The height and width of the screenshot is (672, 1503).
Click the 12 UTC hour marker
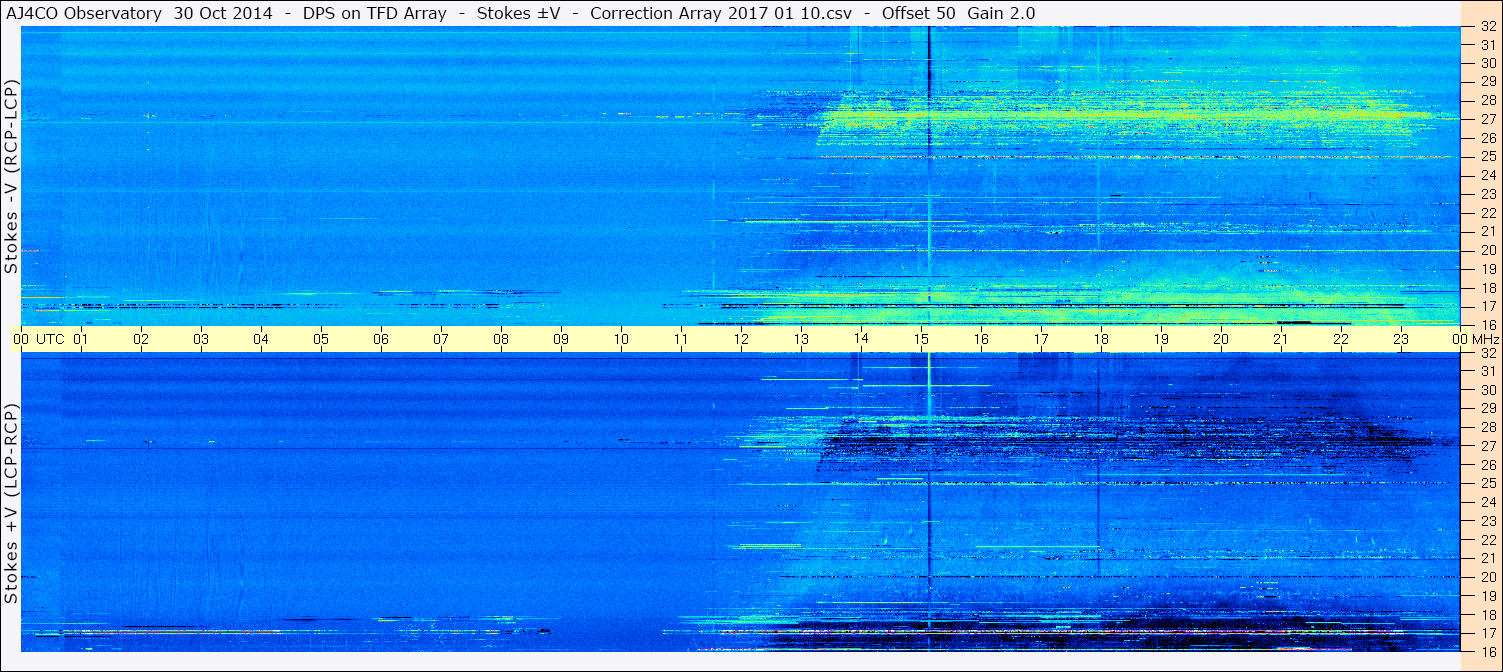point(741,339)
